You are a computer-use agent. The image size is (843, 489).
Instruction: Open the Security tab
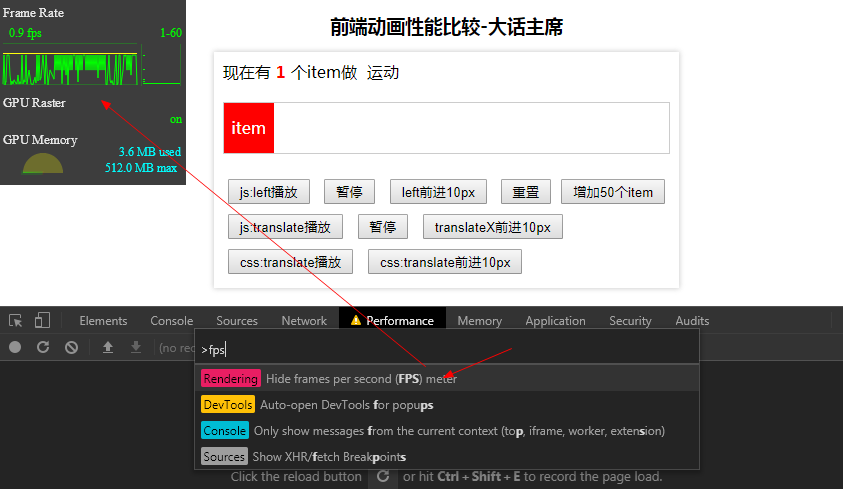(x=630, y=321)
